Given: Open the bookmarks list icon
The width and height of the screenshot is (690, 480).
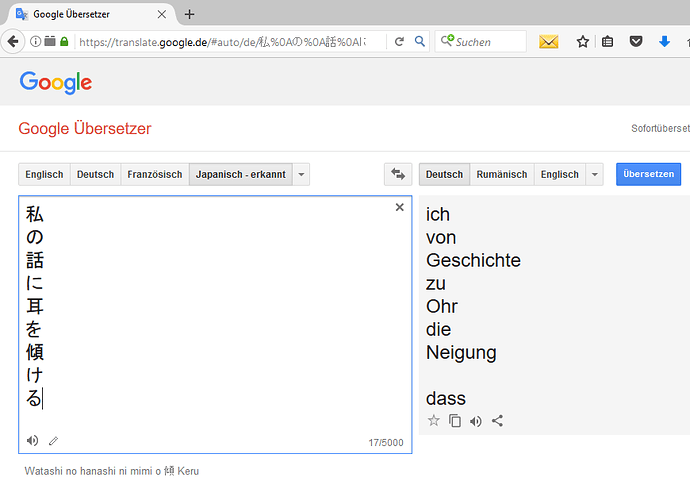Looking at the screenshot, I should [607, 42].
